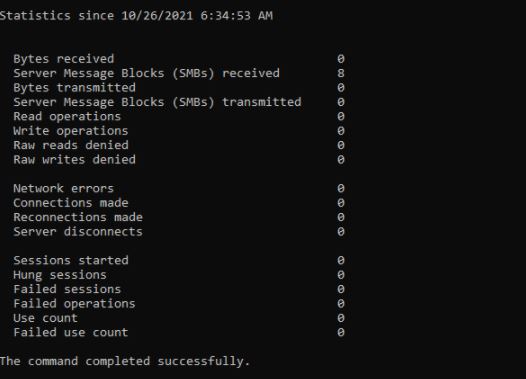Viewport: 526px width, 379px height.
Task: Click the Statistics since timestamp line
Action: click(136, 16)
